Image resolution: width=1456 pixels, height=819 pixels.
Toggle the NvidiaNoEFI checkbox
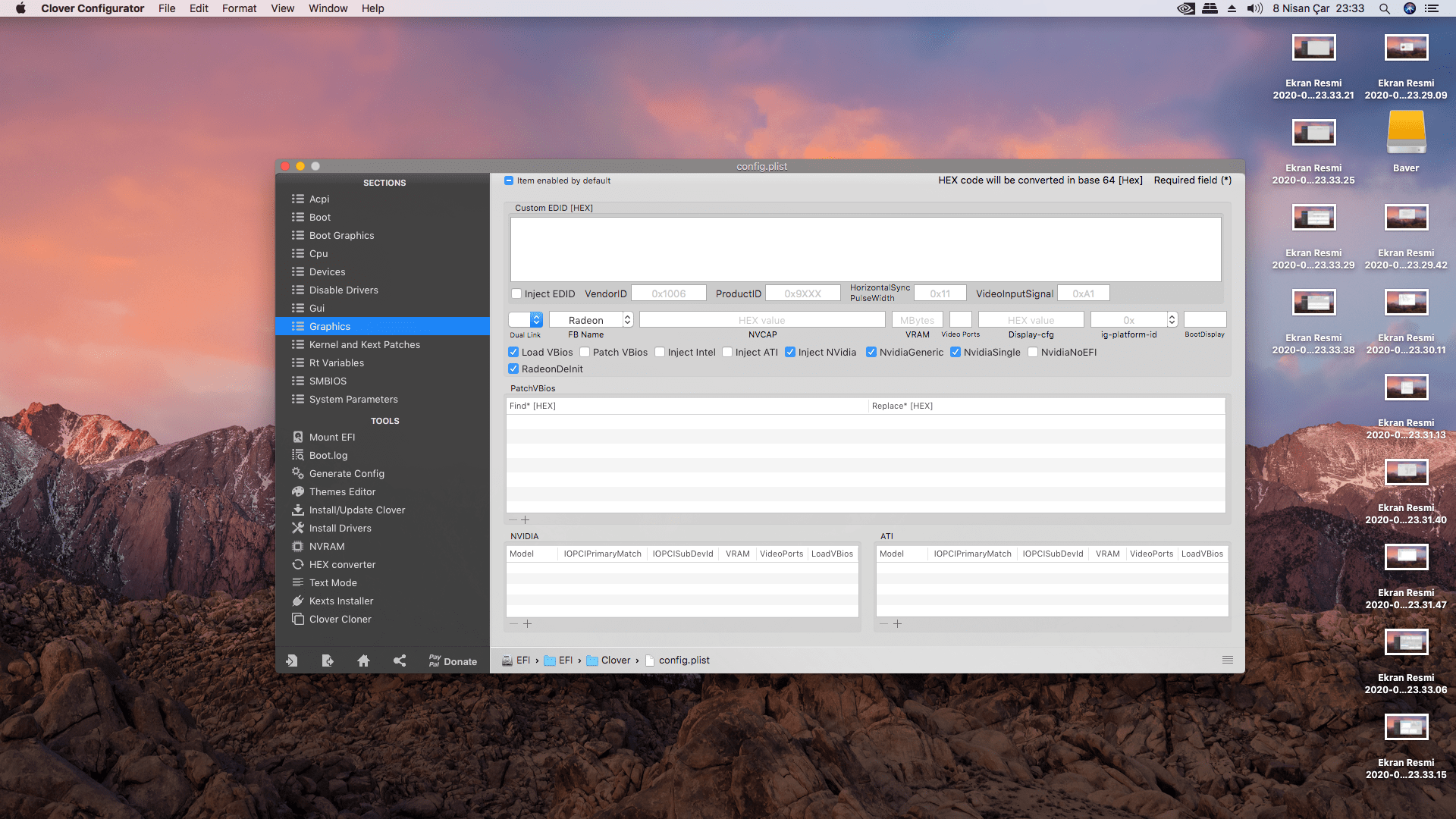point(1033,352)
